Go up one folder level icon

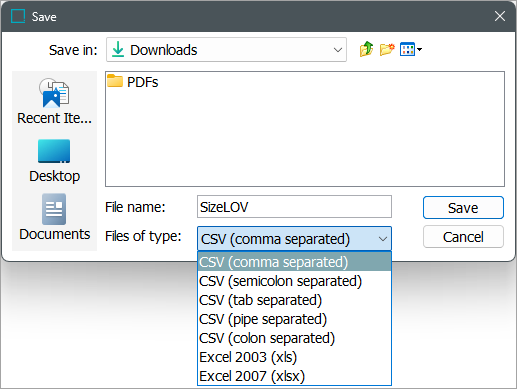point(366,50)
